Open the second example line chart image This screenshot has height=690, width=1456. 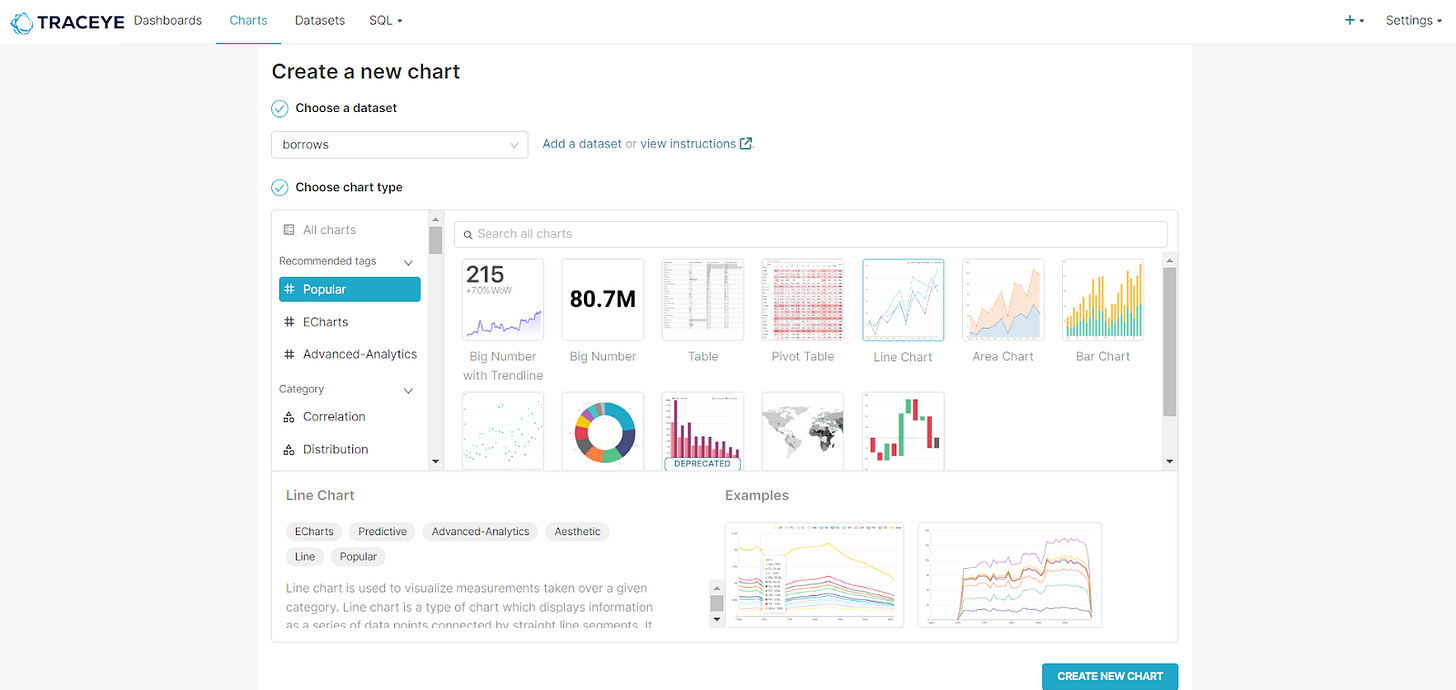click(x=1009, y=575)
